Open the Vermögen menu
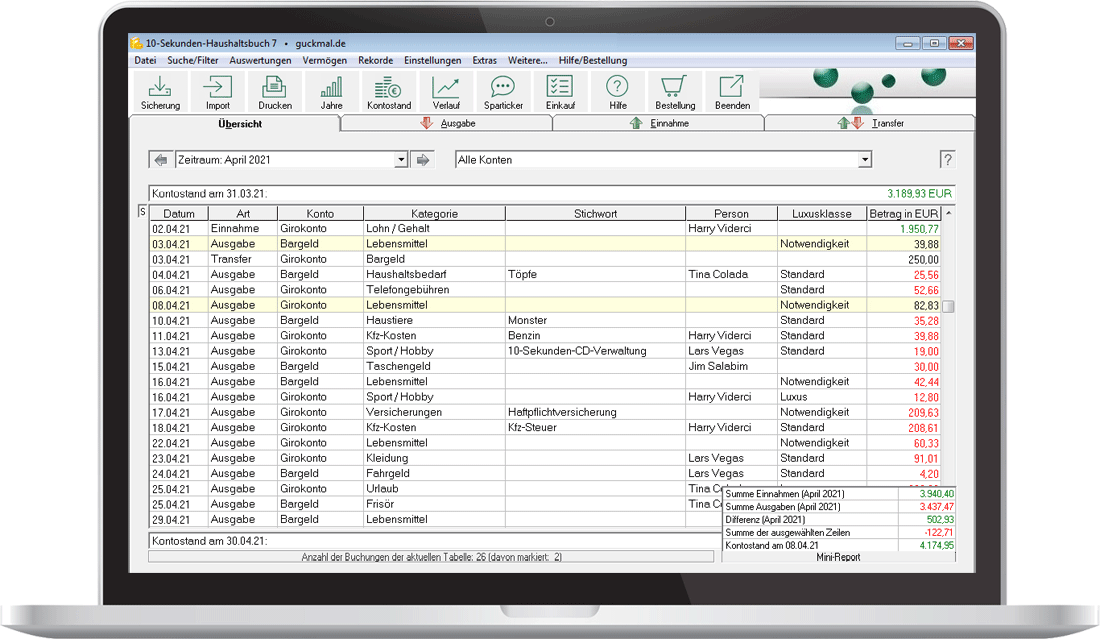Viewport: 1100px width, 639px height. click(x=325, y=60)
